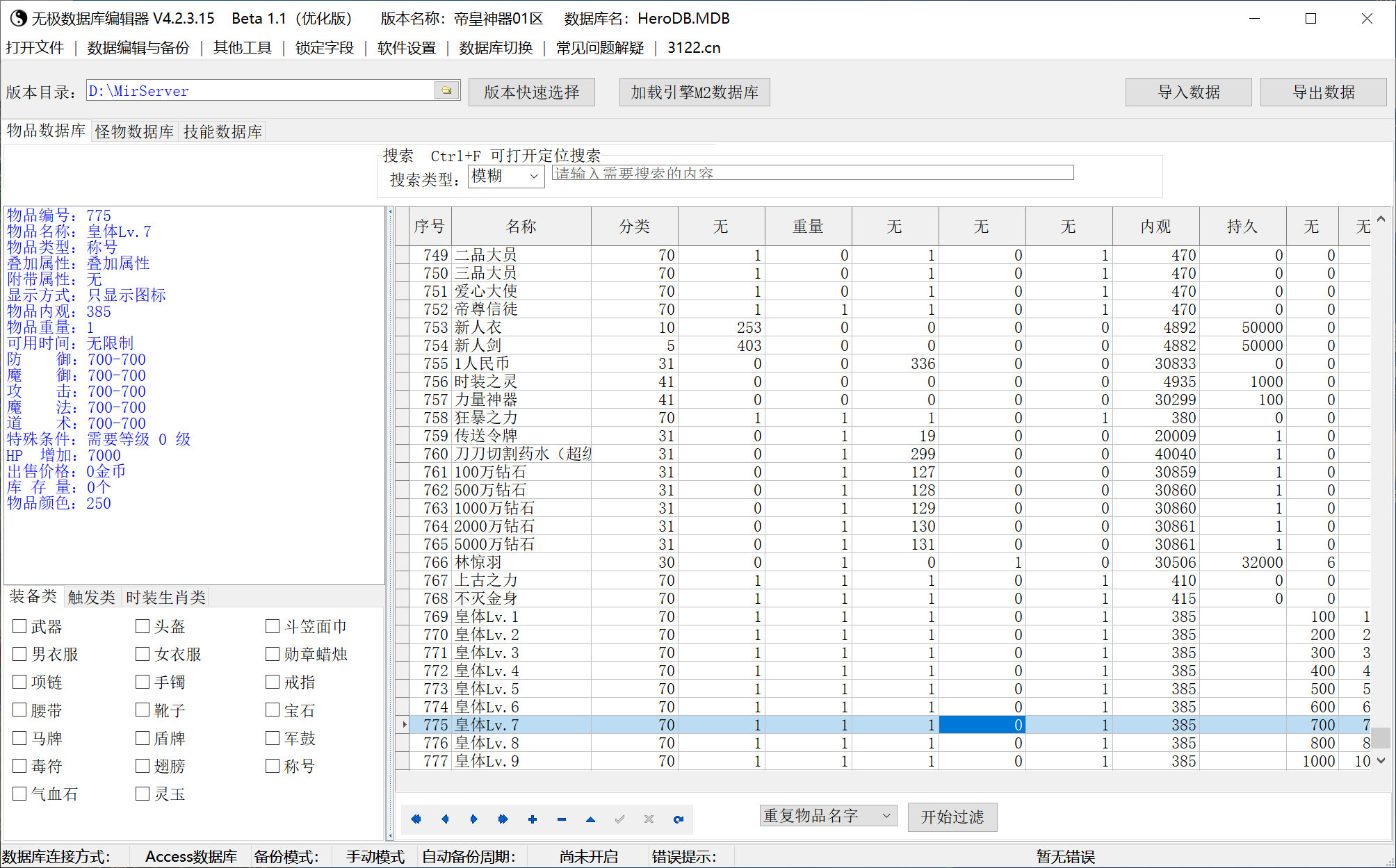Switch to 技能数据库 tab
Screen dimensions: 1396x868
(222, 131)
